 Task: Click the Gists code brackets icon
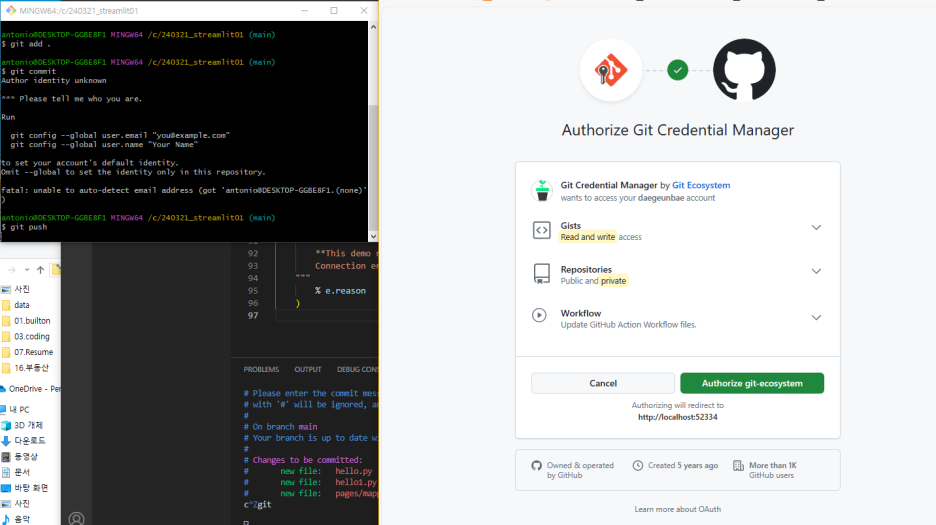coord(541,230)
